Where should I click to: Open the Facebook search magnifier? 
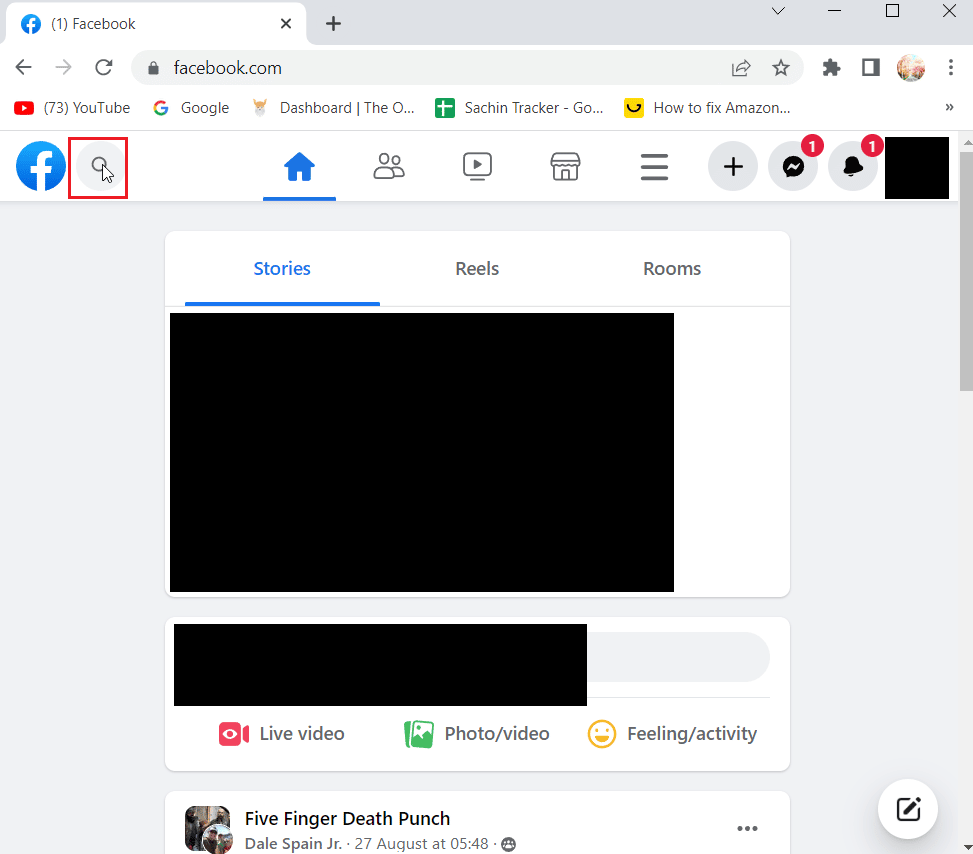click(x=99, y=166)
